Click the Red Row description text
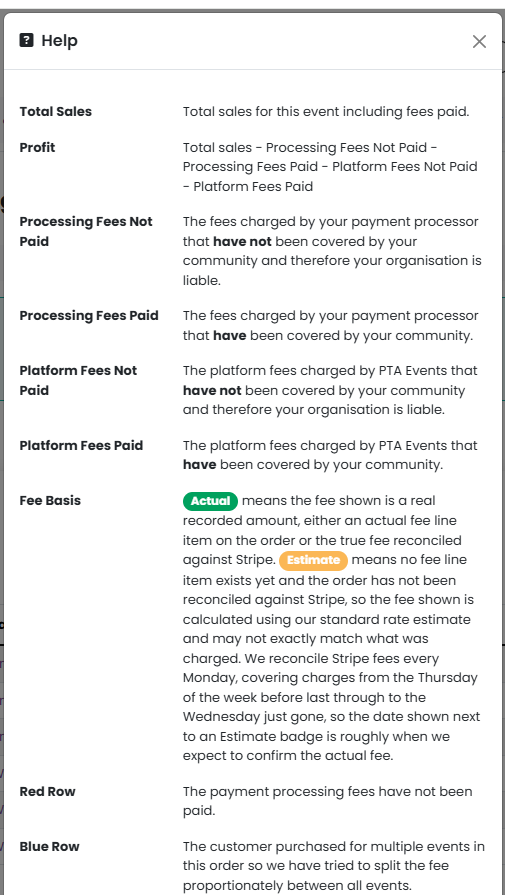505x895 pixels. point(328,801)
